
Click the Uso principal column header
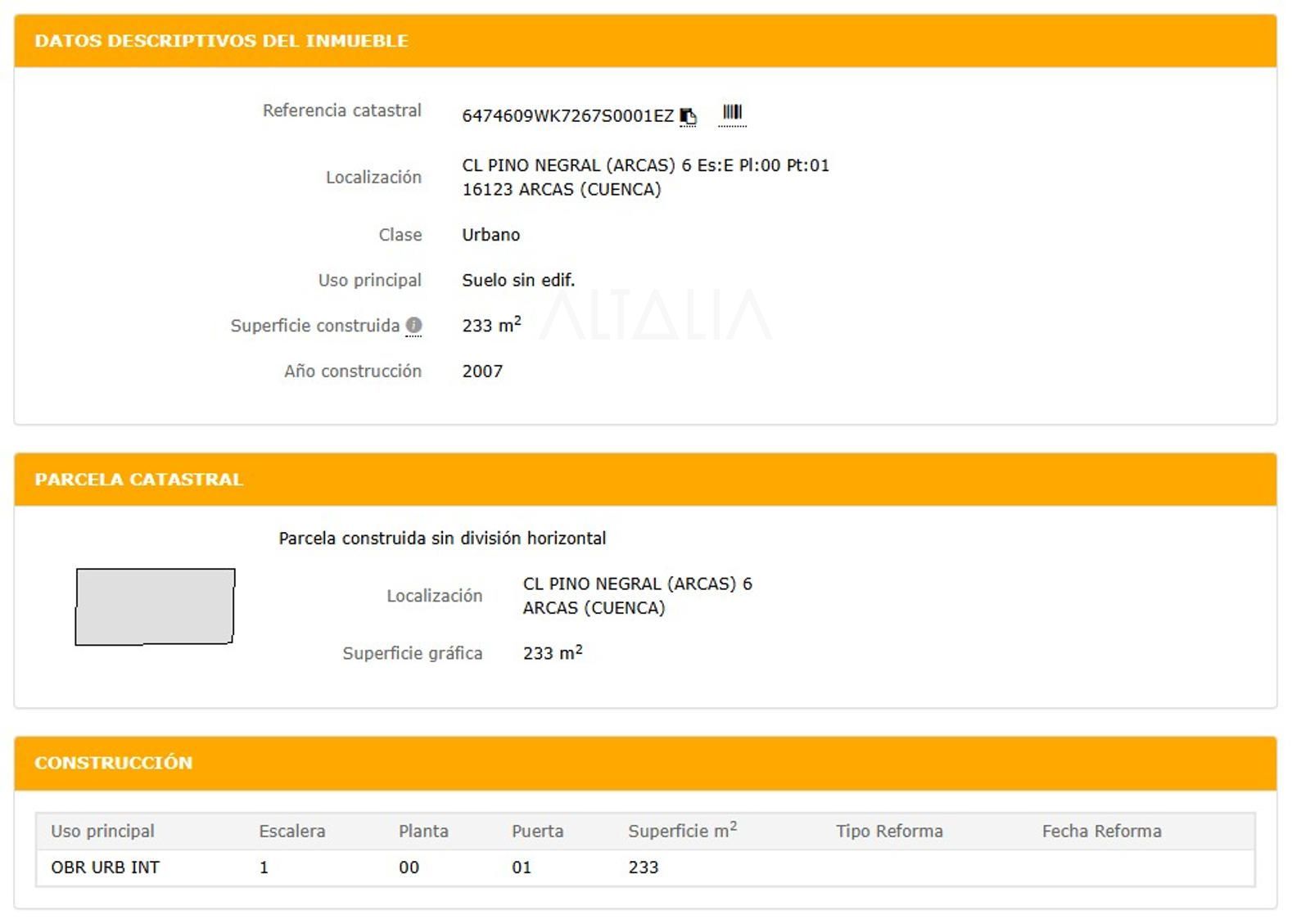pyautogui.click(x=102, y=832)
